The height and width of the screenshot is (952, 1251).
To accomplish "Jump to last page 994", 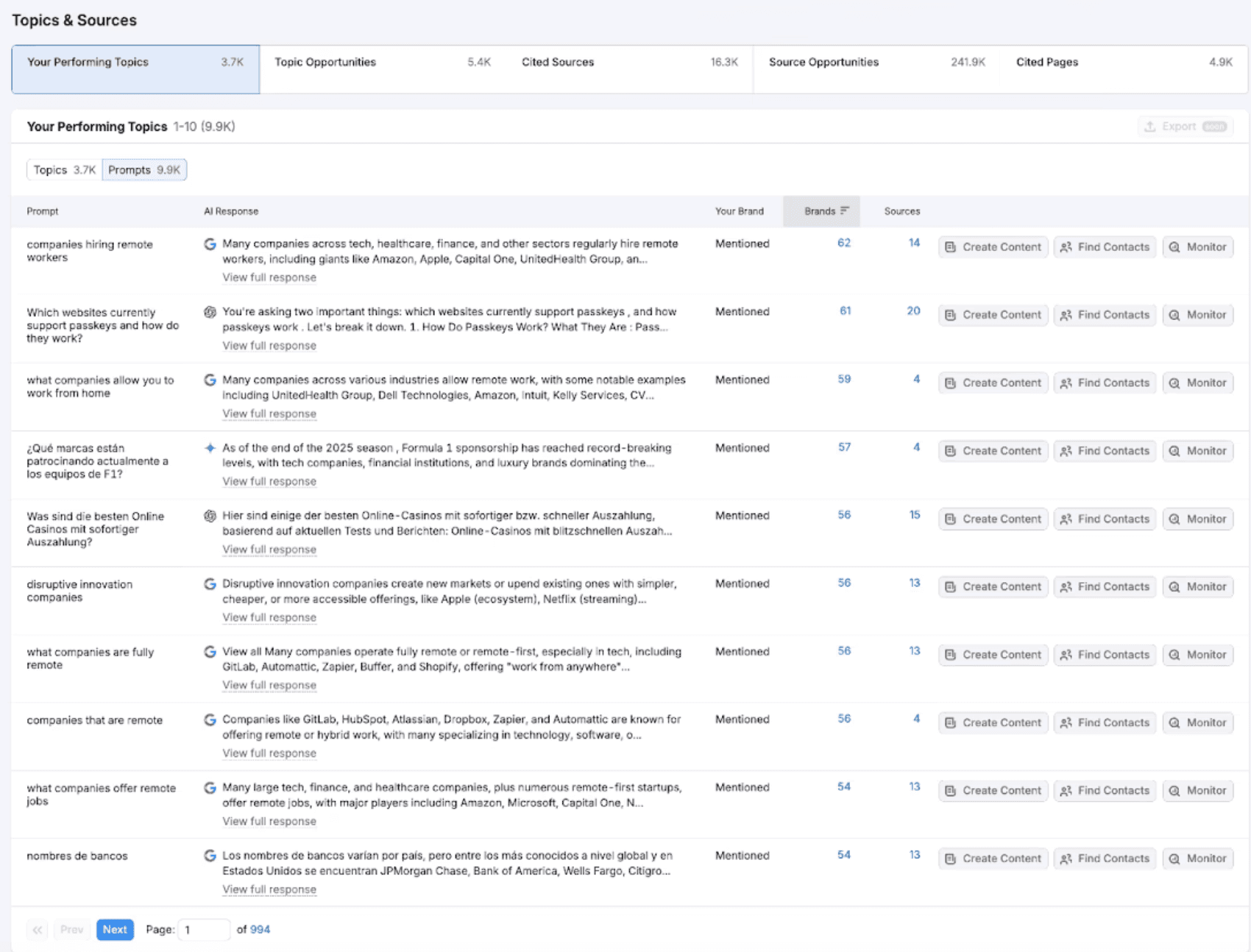I will tap(260, 930).
